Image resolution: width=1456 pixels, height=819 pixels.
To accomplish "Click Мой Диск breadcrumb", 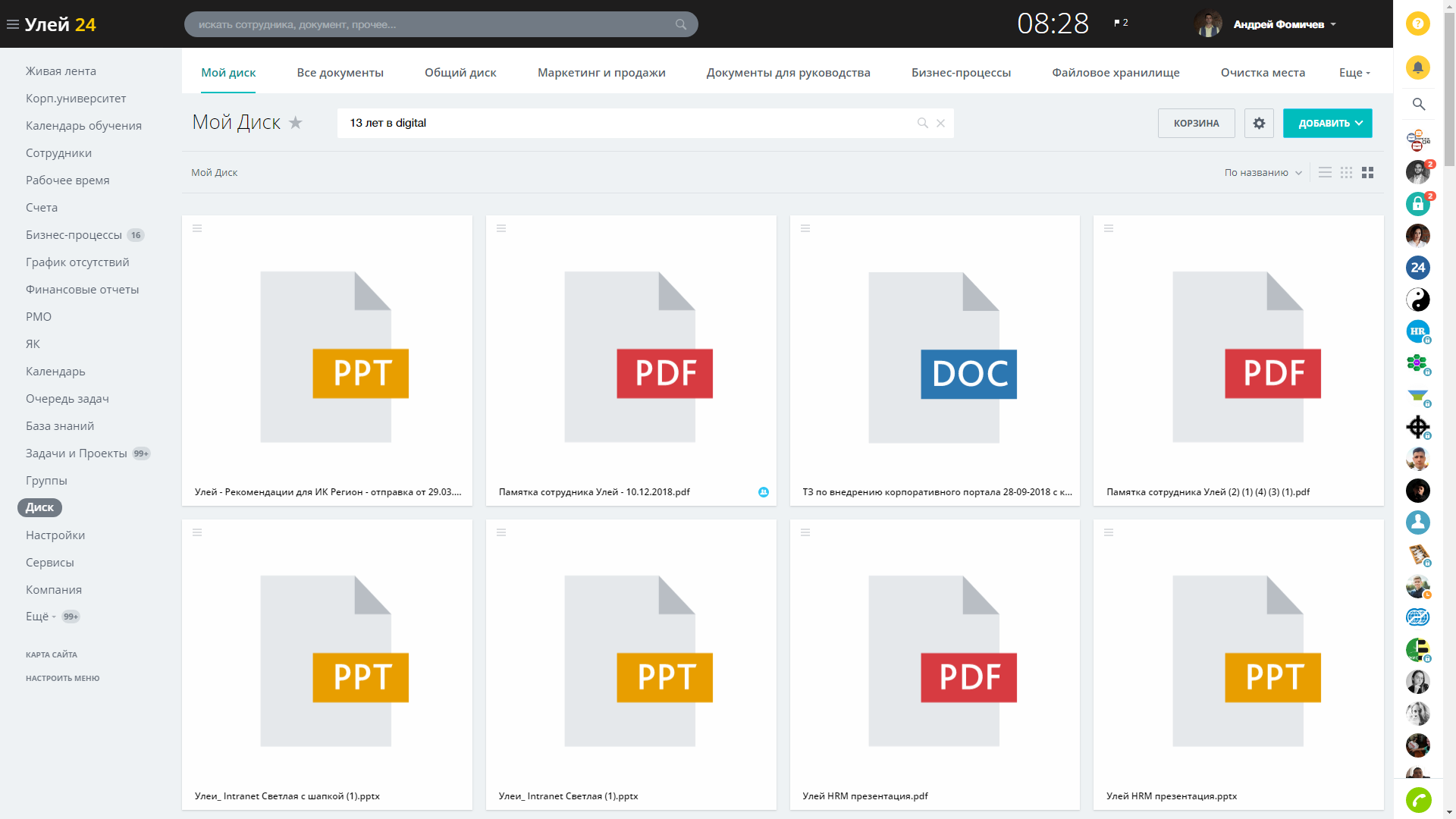I will (x=214, y=173).
